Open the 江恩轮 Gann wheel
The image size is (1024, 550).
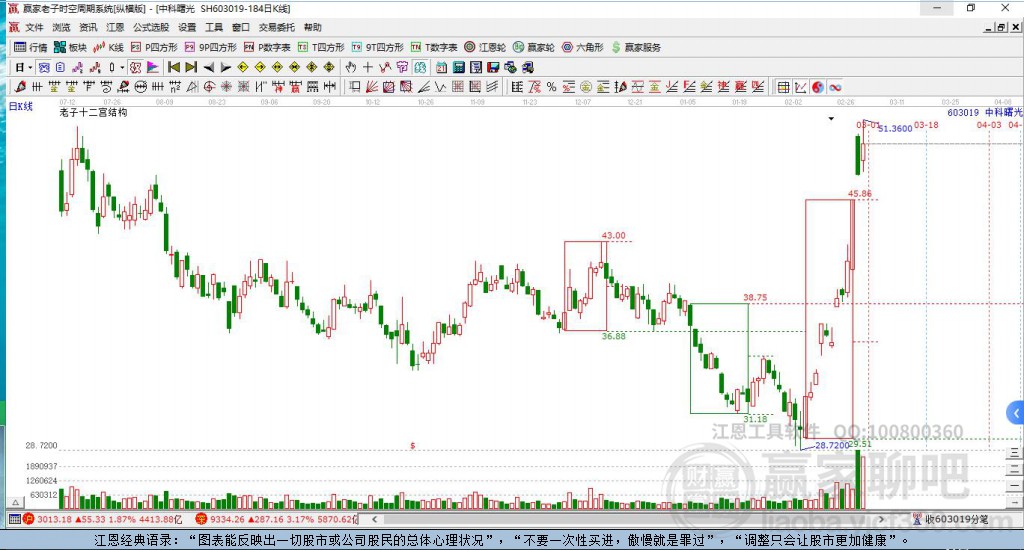485,47
